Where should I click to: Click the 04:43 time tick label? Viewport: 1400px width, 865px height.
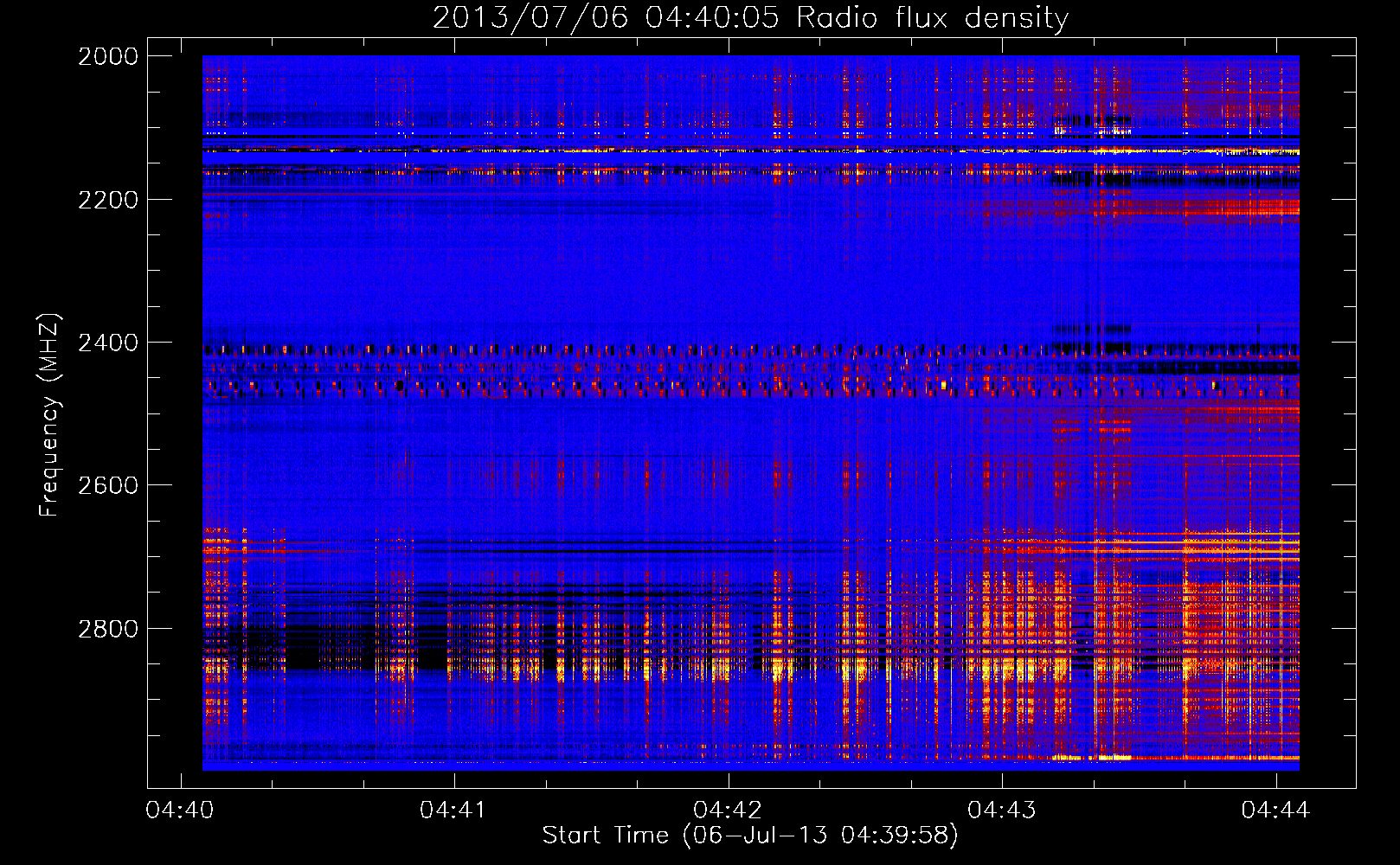1002,810
